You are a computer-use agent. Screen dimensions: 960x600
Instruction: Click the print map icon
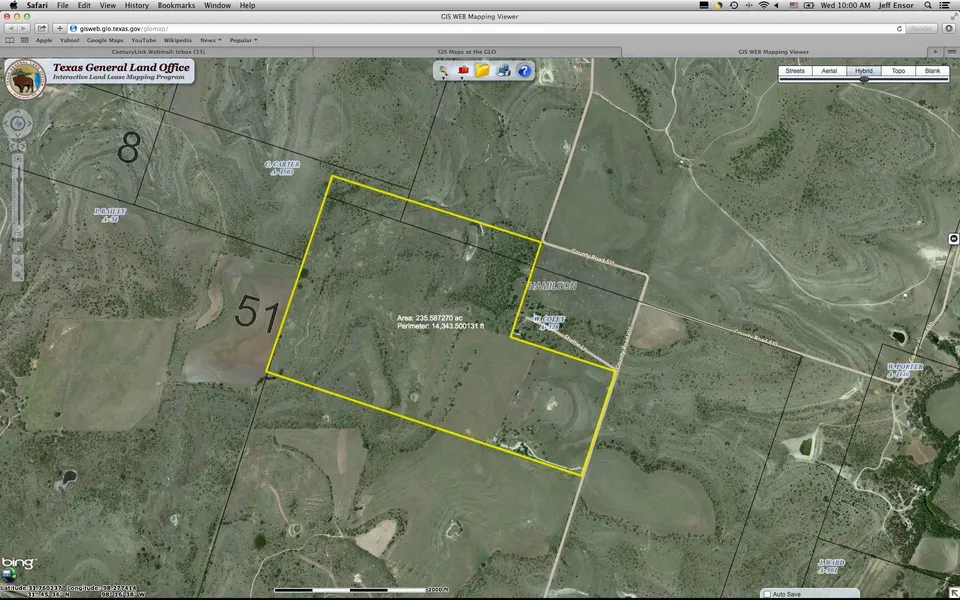tap(503, 70)
